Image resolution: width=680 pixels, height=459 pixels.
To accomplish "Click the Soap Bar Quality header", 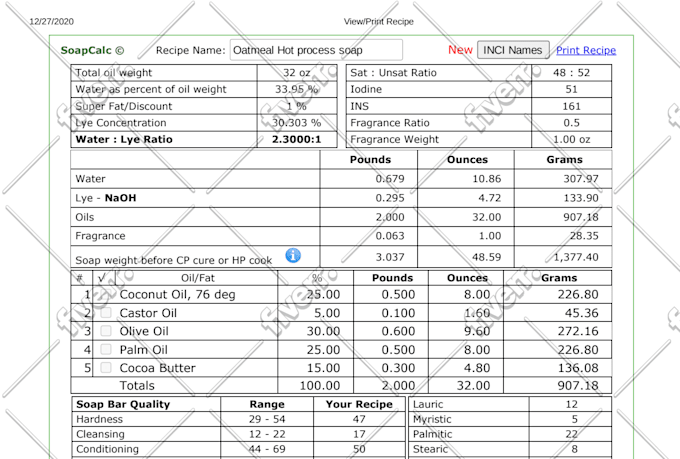I will 123,404.
